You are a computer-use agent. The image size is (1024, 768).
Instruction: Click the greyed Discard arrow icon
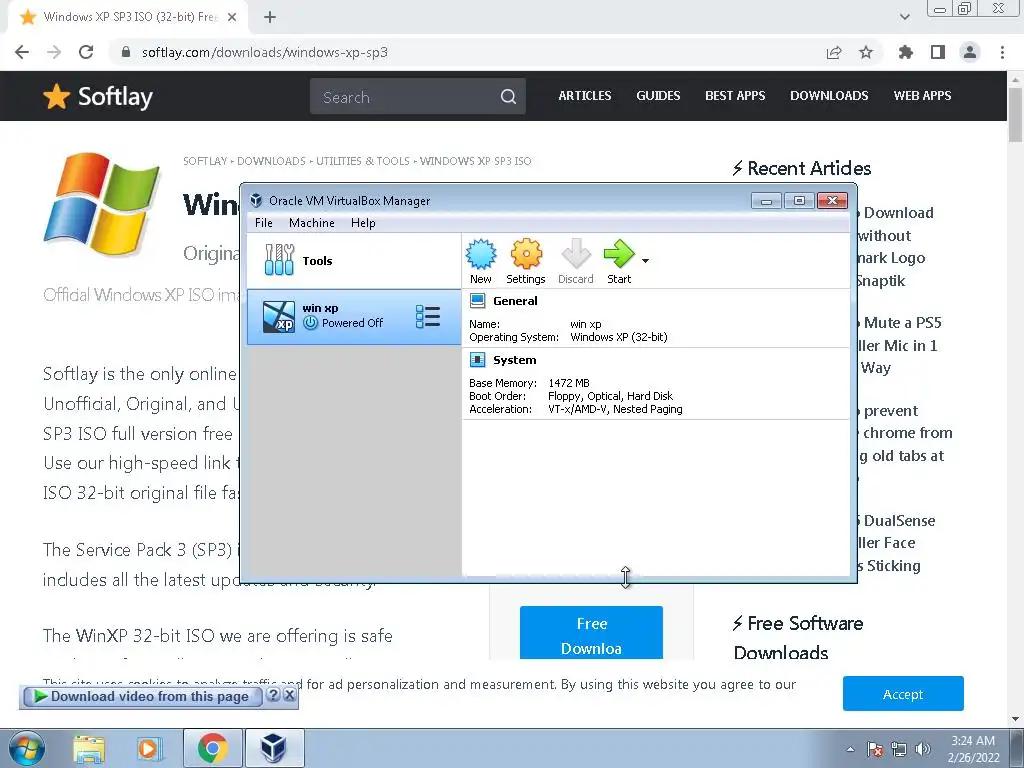(x=575, y=261)
